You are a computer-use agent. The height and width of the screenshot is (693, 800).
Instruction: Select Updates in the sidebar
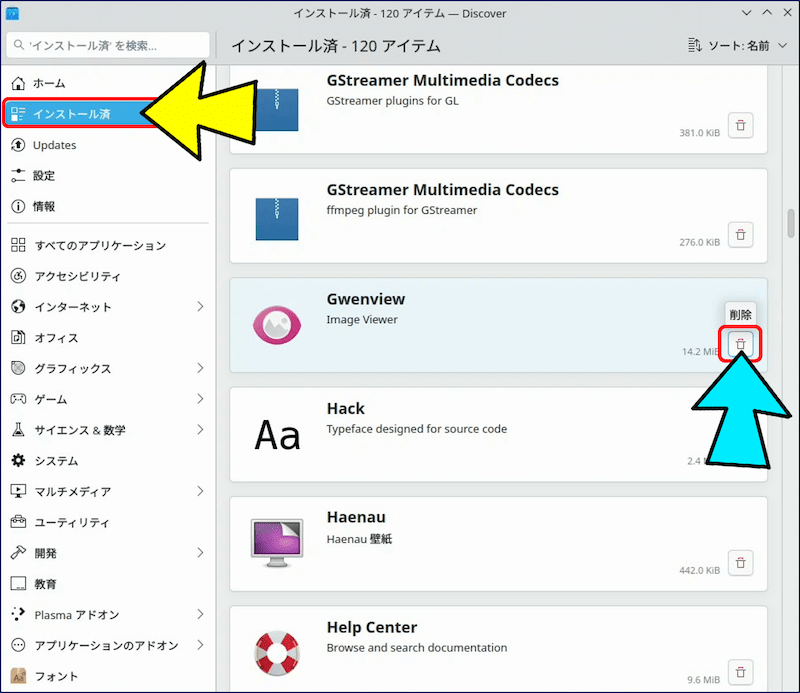tap(54, 145)
